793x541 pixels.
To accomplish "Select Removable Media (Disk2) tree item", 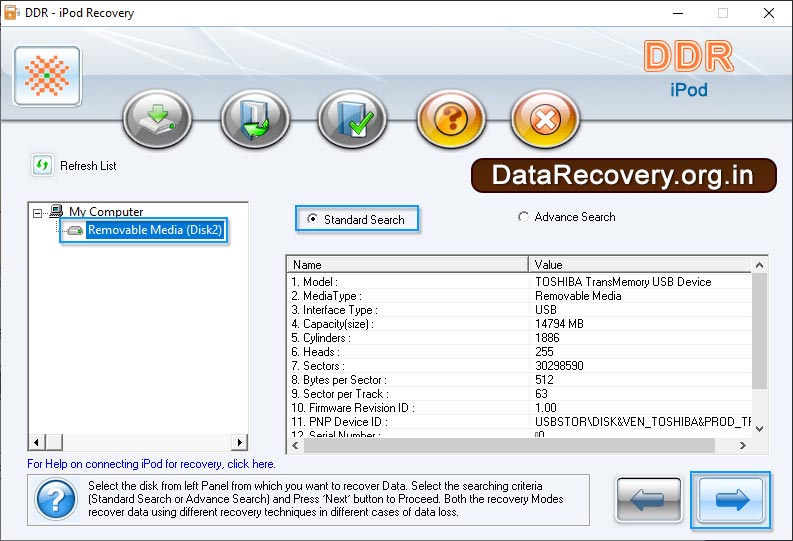I will pyautogui.click(x=155, y=230).
